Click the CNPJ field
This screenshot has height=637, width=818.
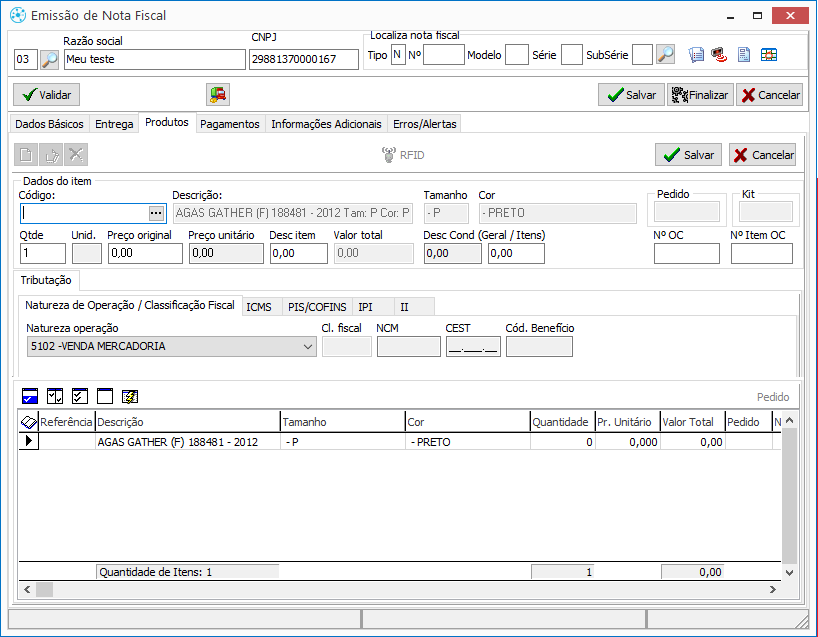304,59
